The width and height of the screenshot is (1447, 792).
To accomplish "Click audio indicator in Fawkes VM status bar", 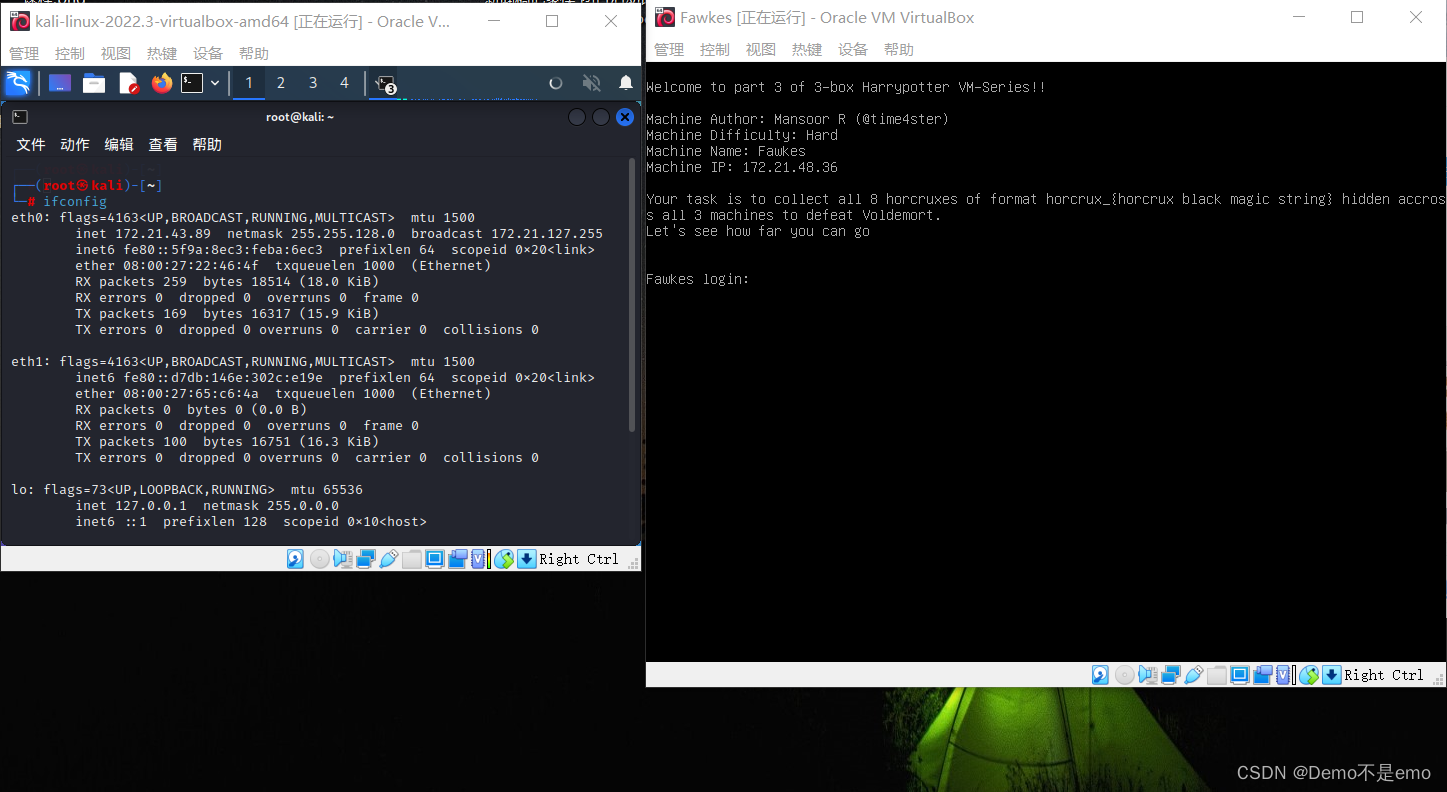I will 1148,675.
